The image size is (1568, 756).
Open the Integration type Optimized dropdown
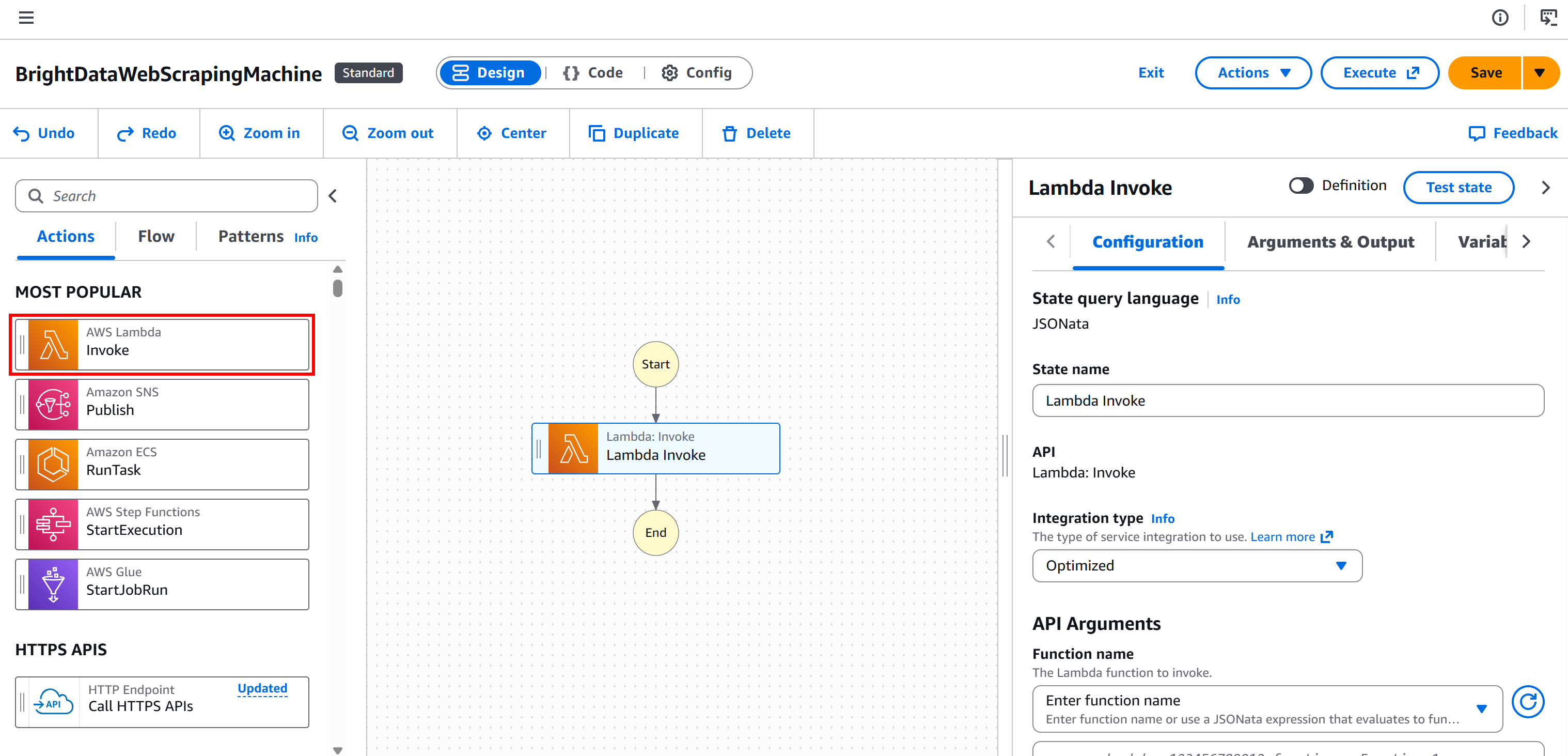[x=1197, y=566]
